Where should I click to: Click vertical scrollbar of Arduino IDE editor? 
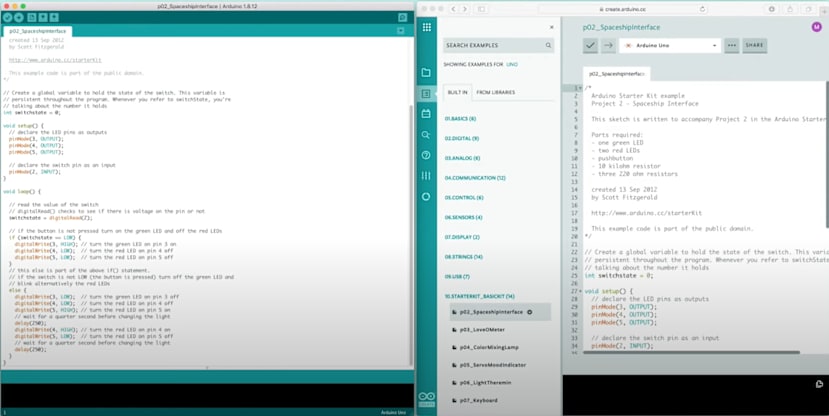coord(411,235)
